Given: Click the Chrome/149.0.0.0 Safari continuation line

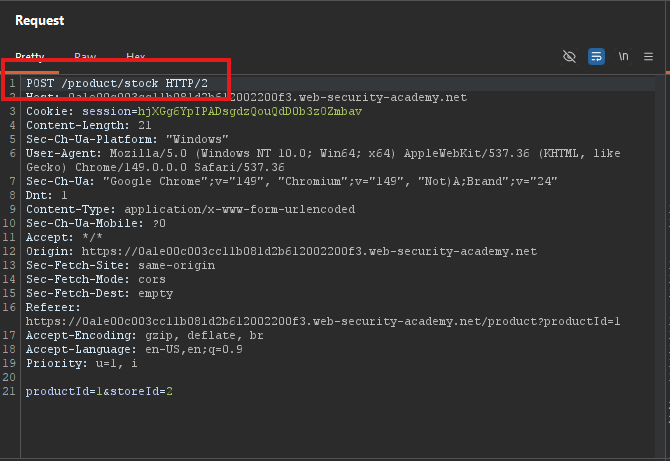Looking at the screenshot, I should [155, 167].
